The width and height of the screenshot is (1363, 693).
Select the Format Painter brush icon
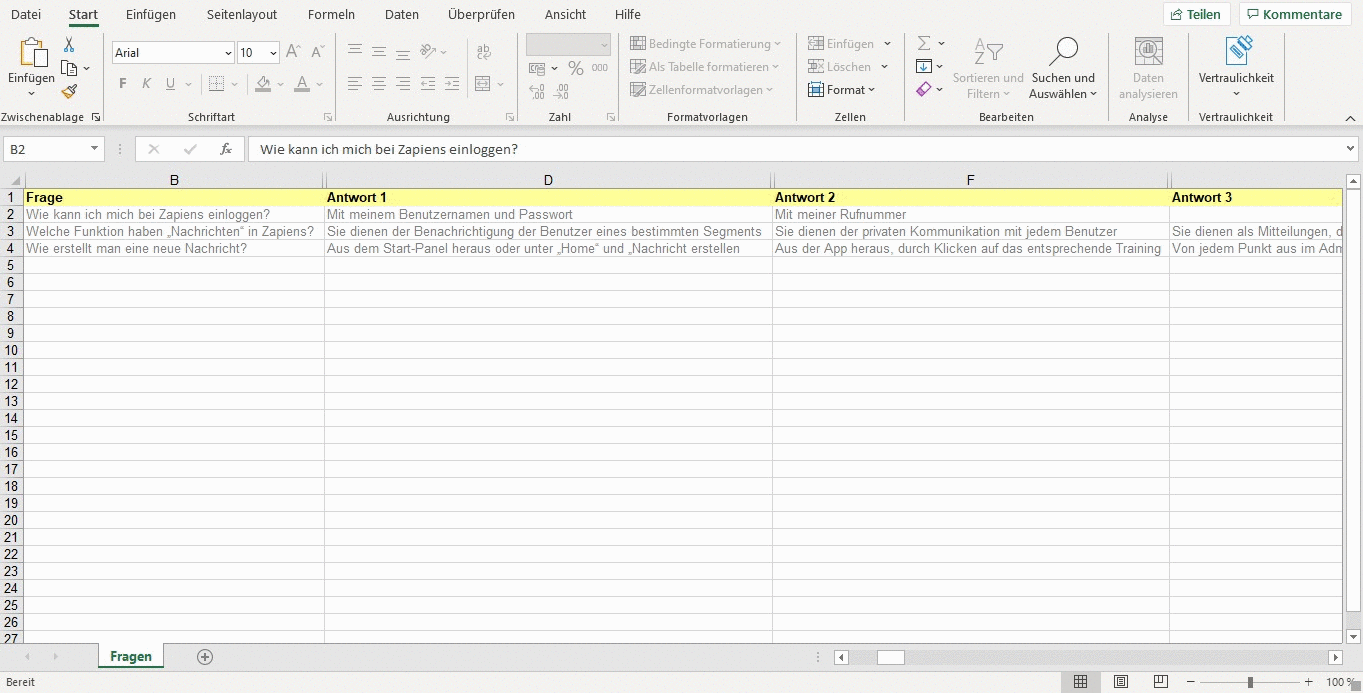tap(69, 91)
